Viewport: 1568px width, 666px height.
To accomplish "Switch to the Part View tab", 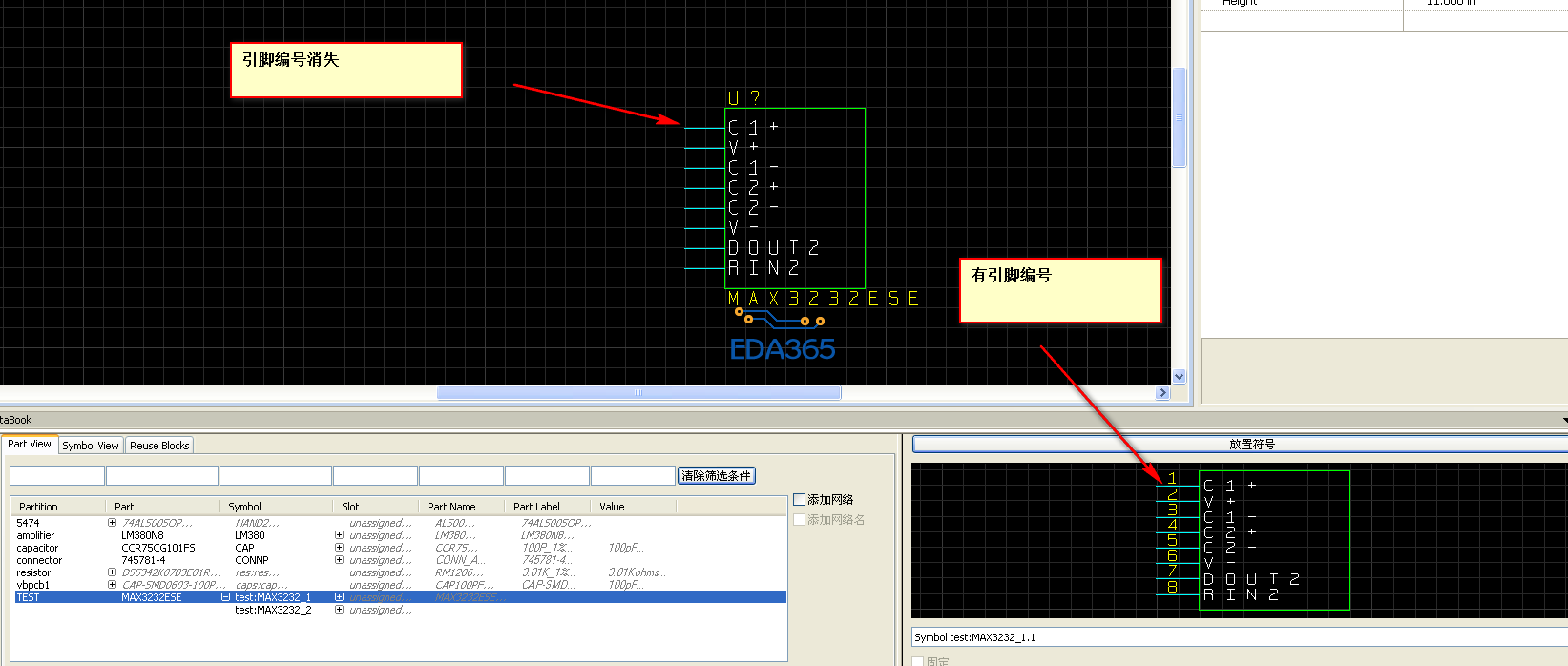I will 30,445.
